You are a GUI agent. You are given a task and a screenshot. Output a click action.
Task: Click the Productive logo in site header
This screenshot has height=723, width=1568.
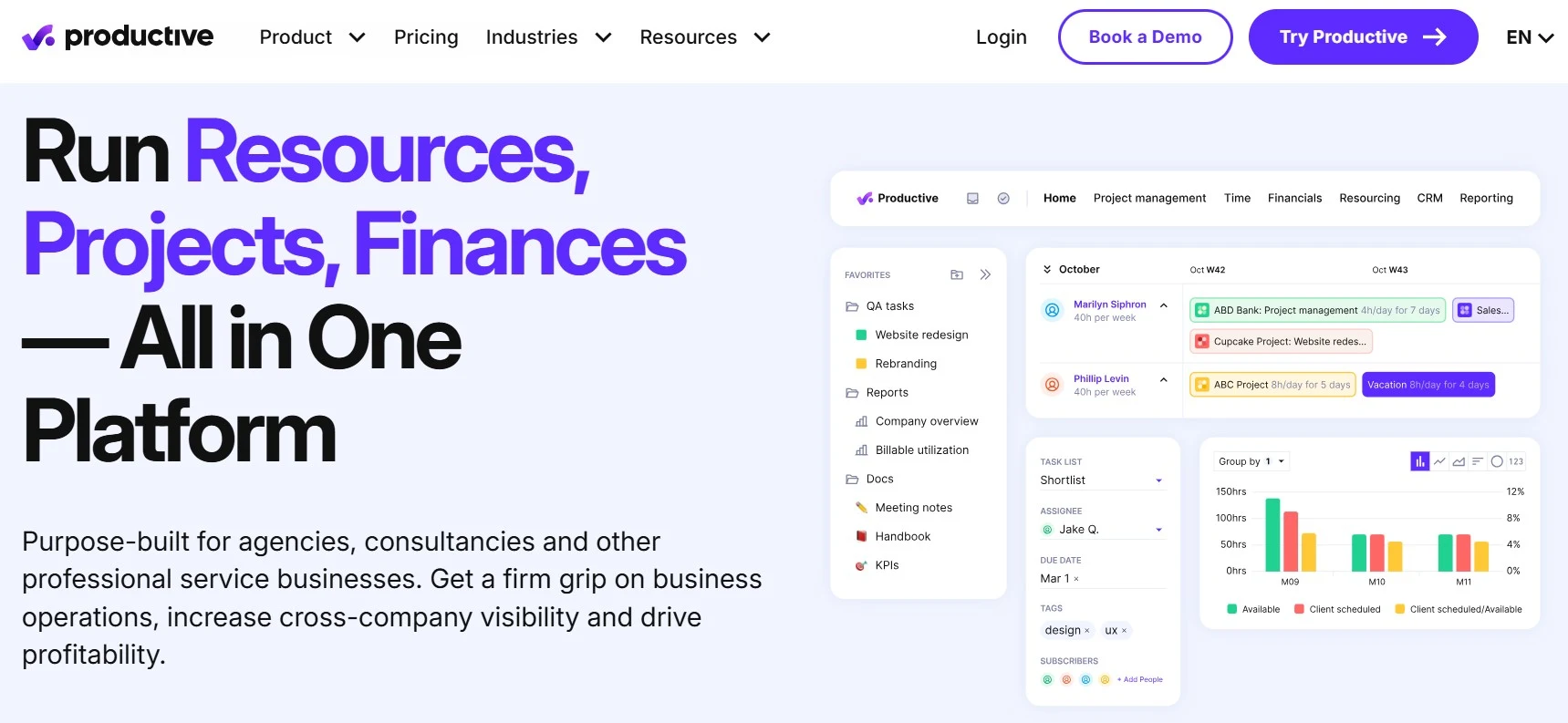tap(118, 36)
